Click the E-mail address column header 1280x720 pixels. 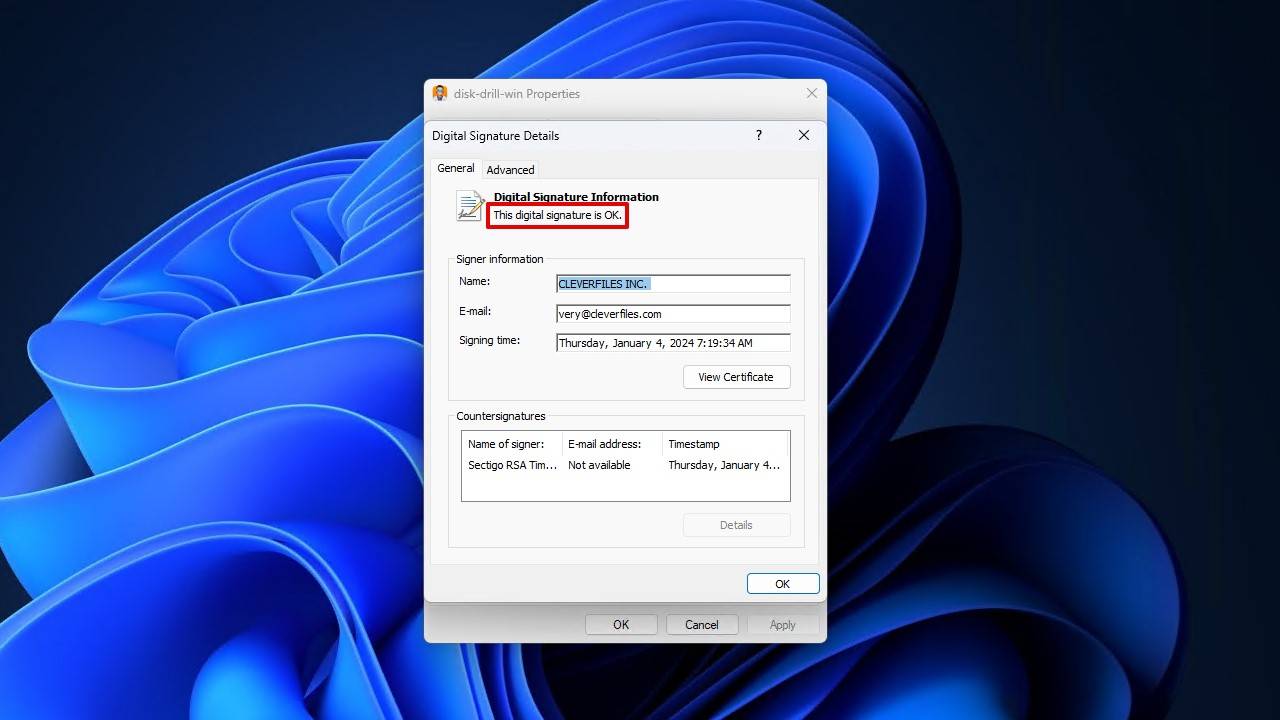(611, 444)
